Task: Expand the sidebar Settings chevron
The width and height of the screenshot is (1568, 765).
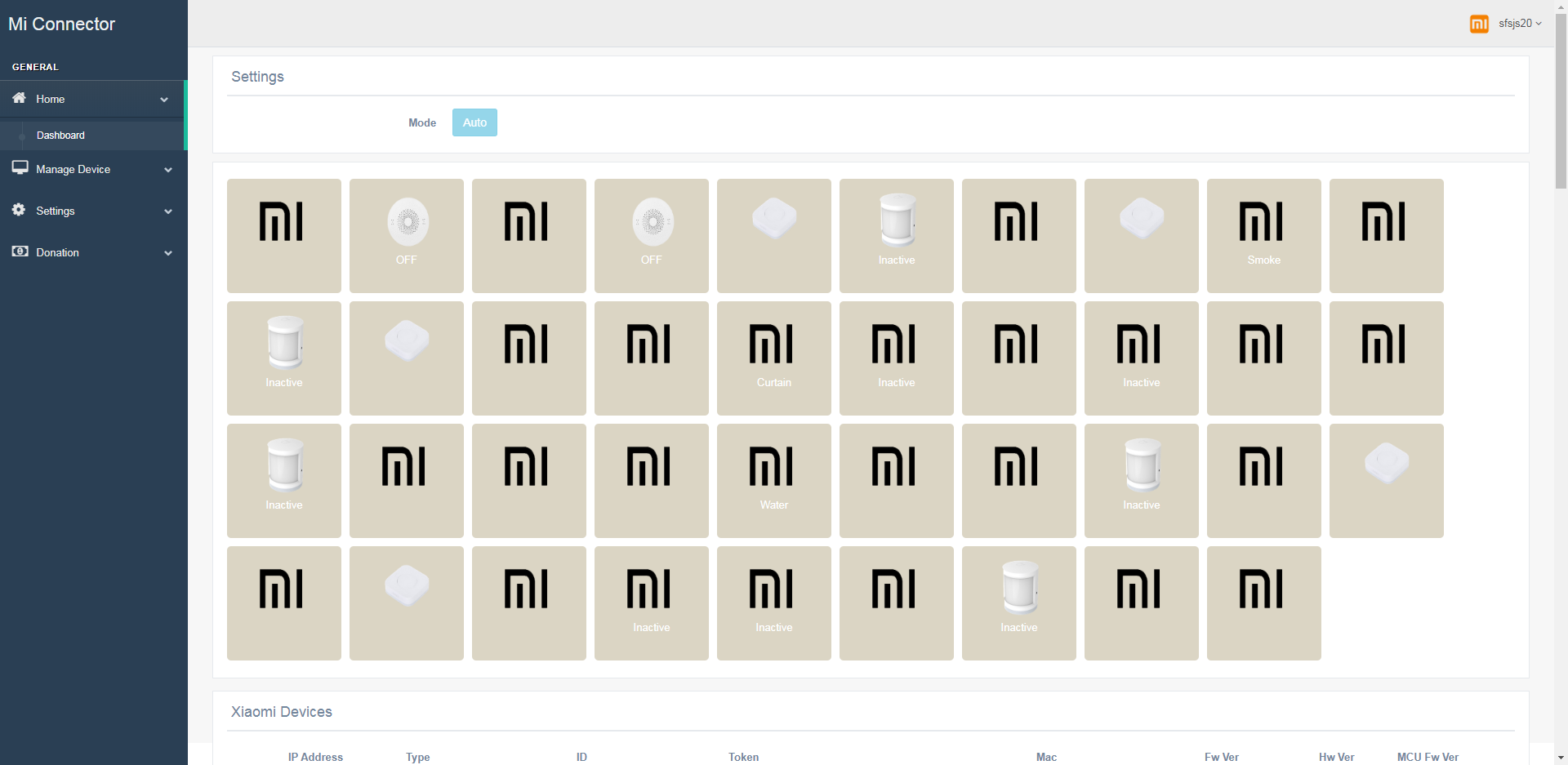Action: (168, 211)
